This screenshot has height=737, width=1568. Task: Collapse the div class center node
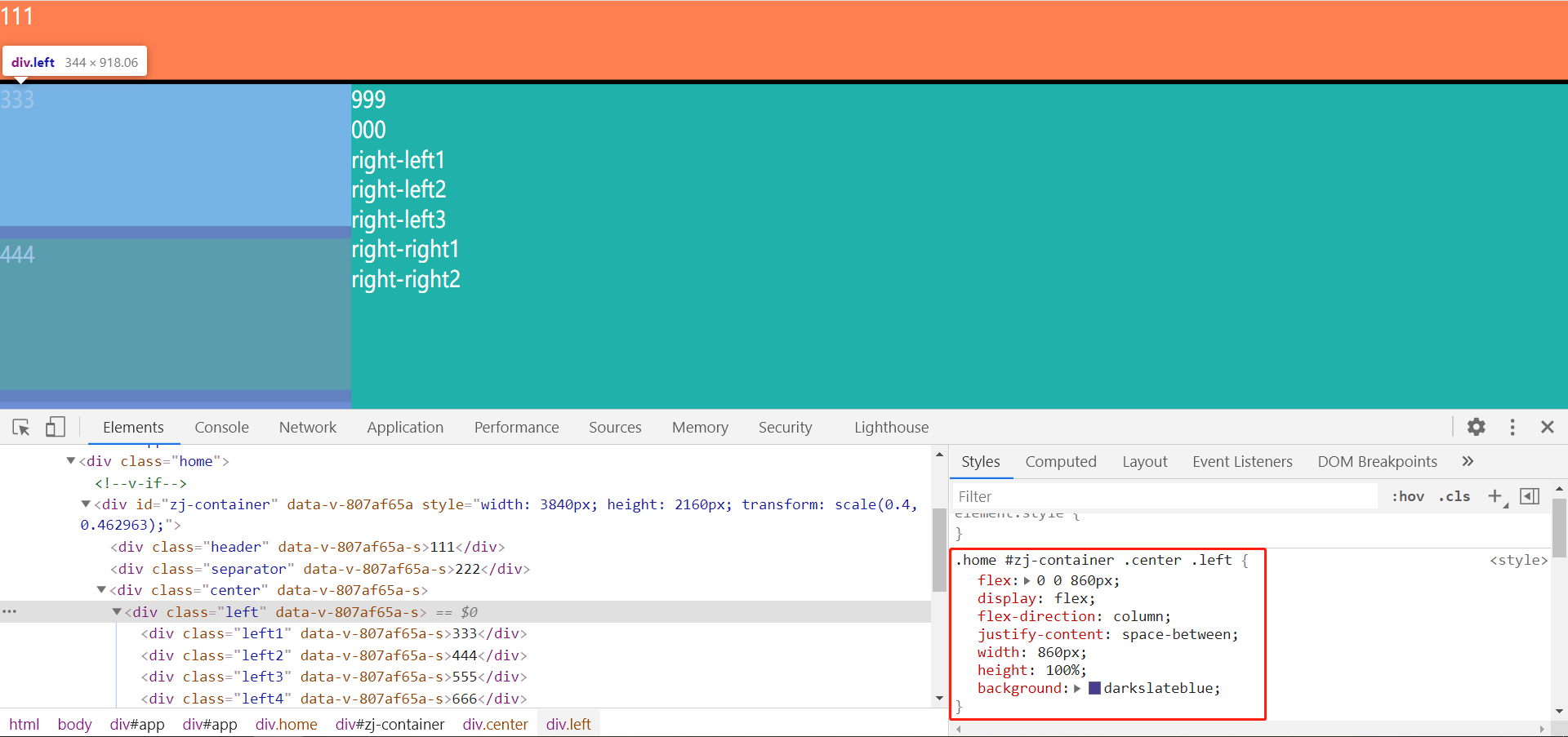pos(101,589)
